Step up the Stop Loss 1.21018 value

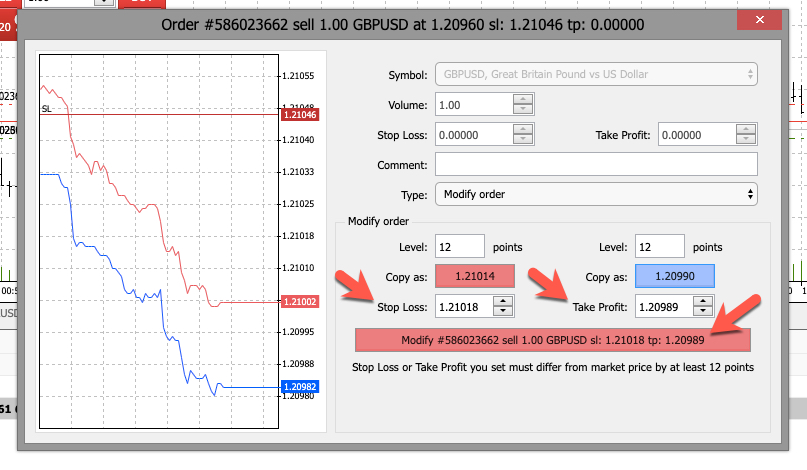click(503, 301)
